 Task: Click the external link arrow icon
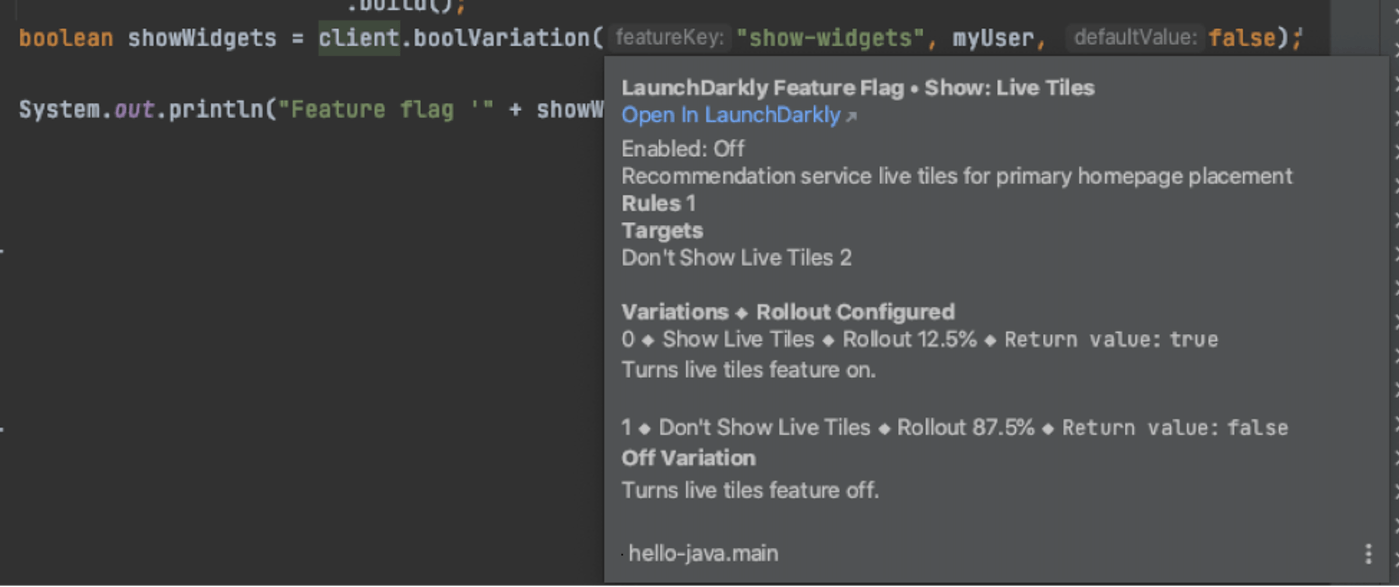851,117
